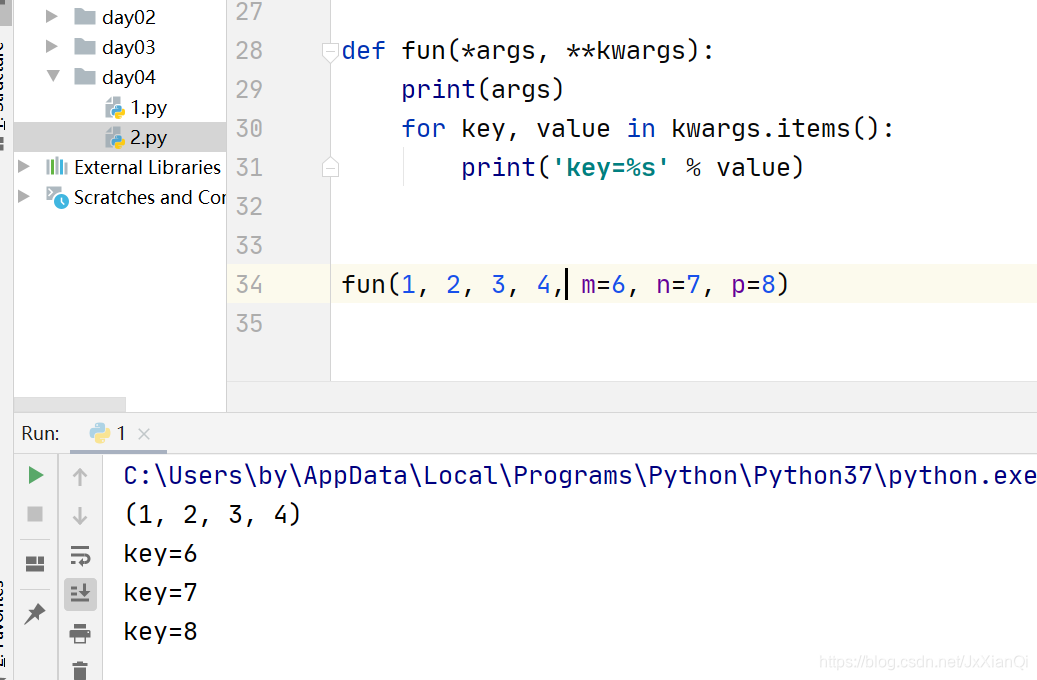The height and width of the screenshot is (680, 1037).
Task: Click the Print output icon
Action: (x=80, y=634)
